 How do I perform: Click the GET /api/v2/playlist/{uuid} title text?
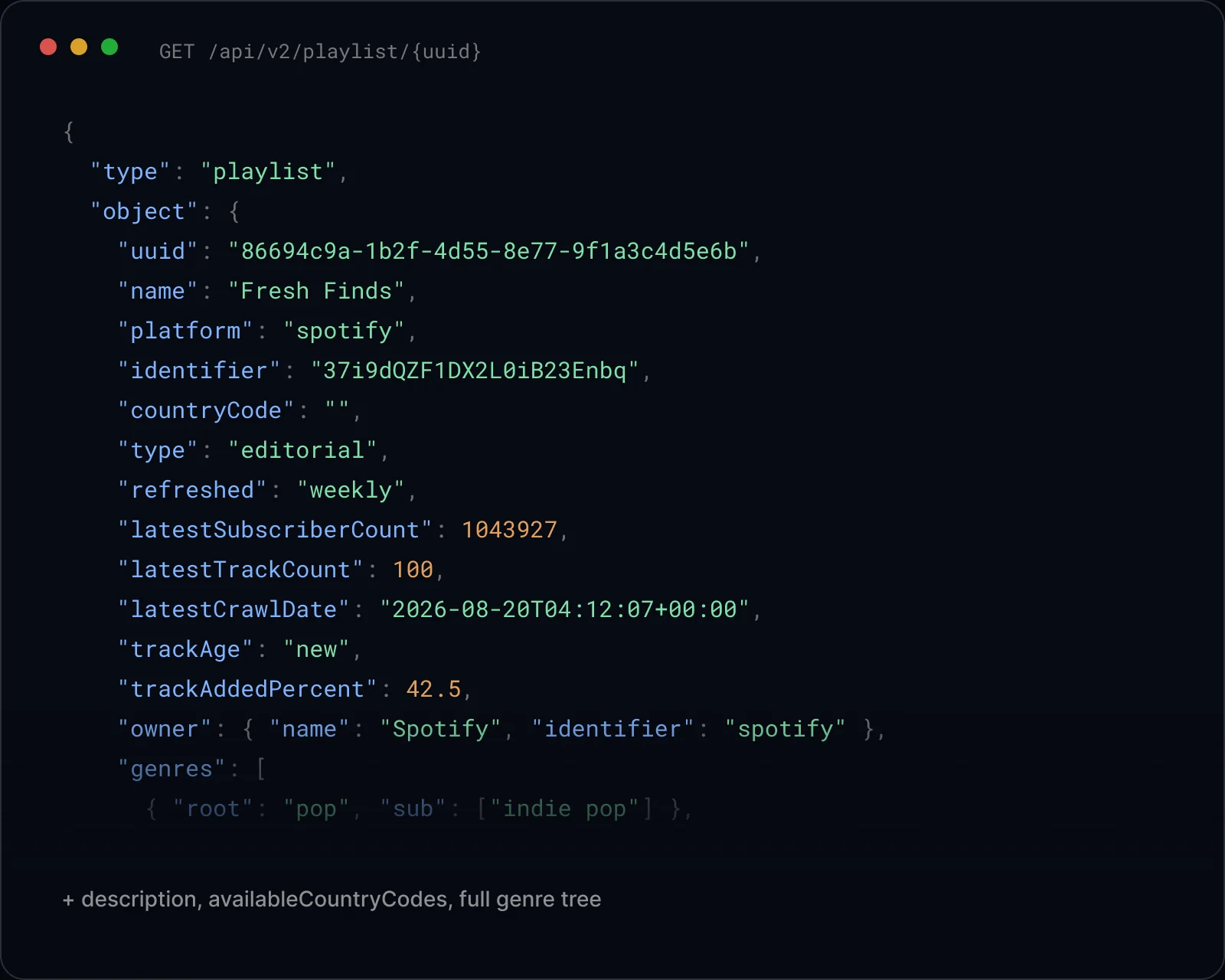[x=320, y=51]
